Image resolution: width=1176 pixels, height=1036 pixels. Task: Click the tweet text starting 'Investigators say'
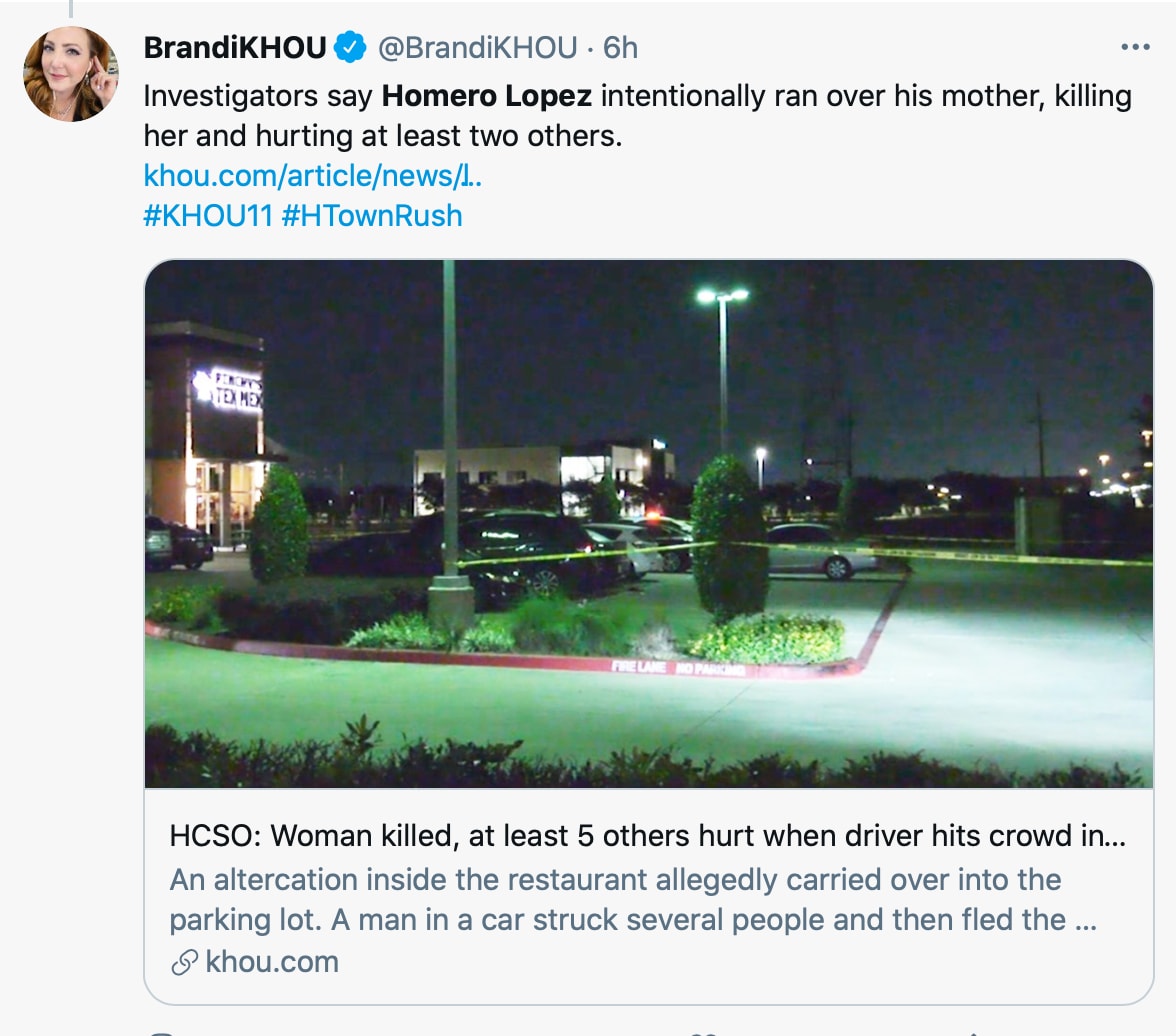[x=260, y=97]
